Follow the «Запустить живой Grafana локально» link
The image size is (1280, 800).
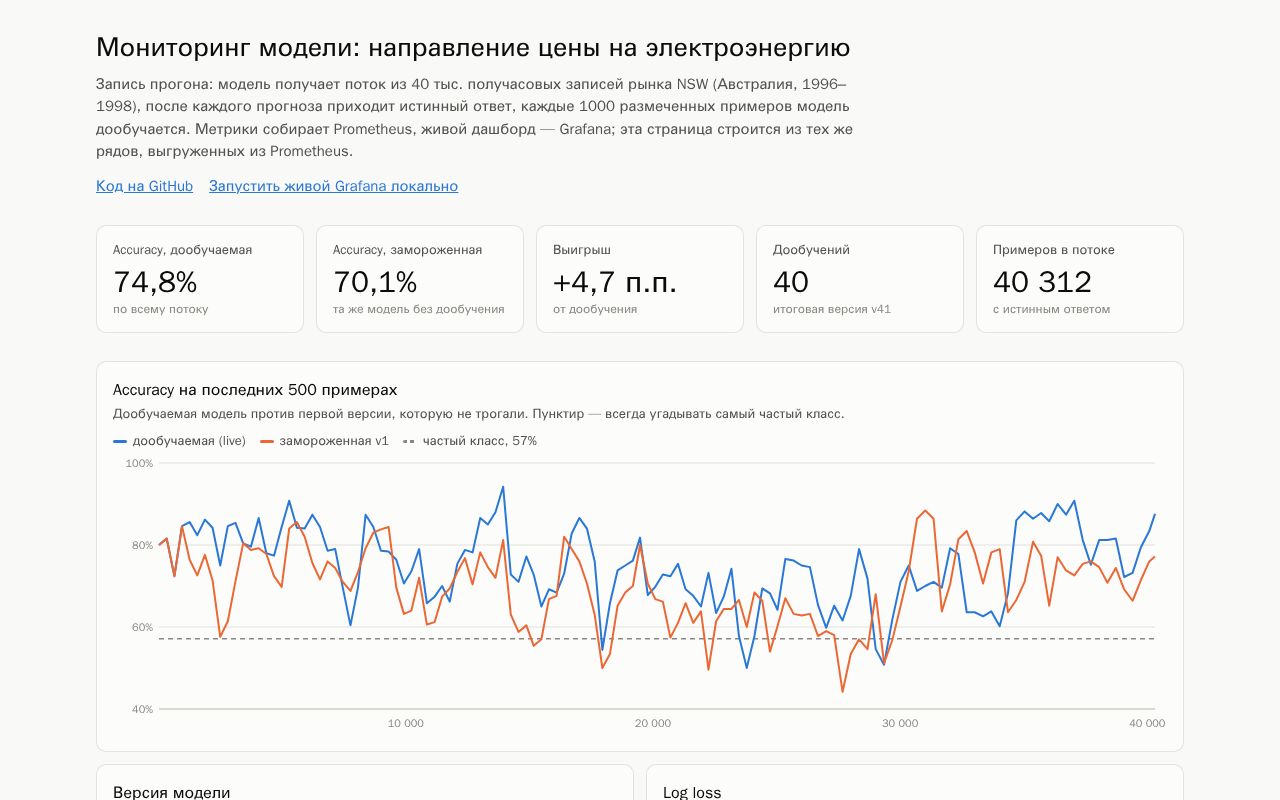(x=333, y=186)
